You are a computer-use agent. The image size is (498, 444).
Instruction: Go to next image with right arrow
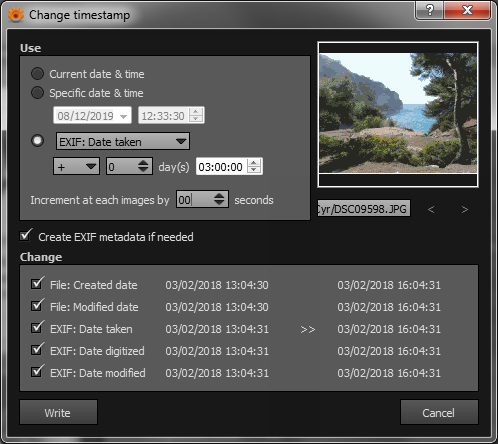pyautogui.click(x=465, y=209)
